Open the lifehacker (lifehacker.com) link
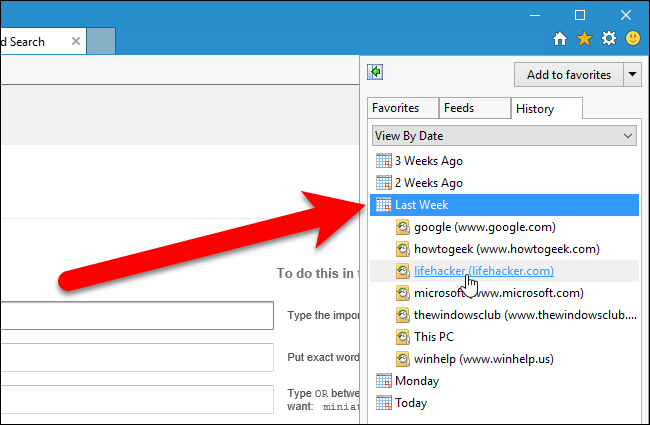Viewport: 650px width, 425px height. 483,271
